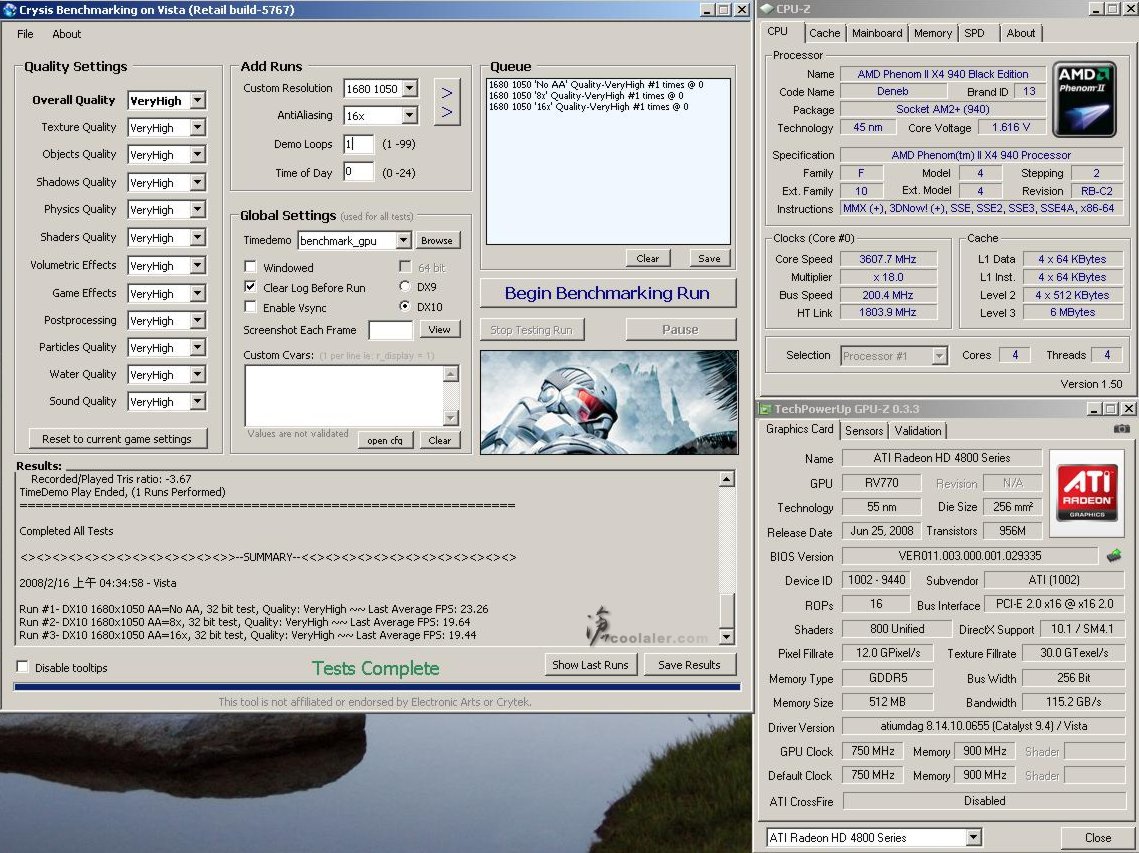Open the Timedemo dropdown
Viewport: 1139px width, 853px height.
[404, 240]
